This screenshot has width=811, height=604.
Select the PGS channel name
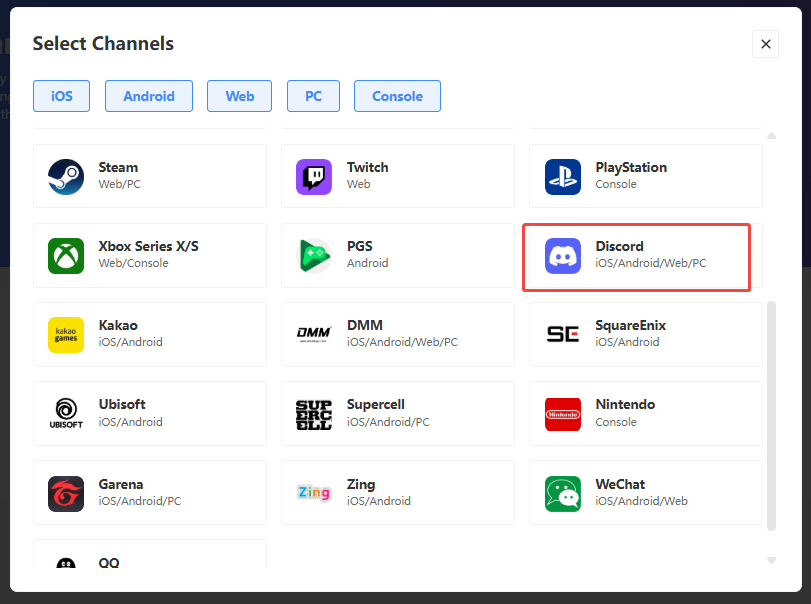tap(359, 246)
